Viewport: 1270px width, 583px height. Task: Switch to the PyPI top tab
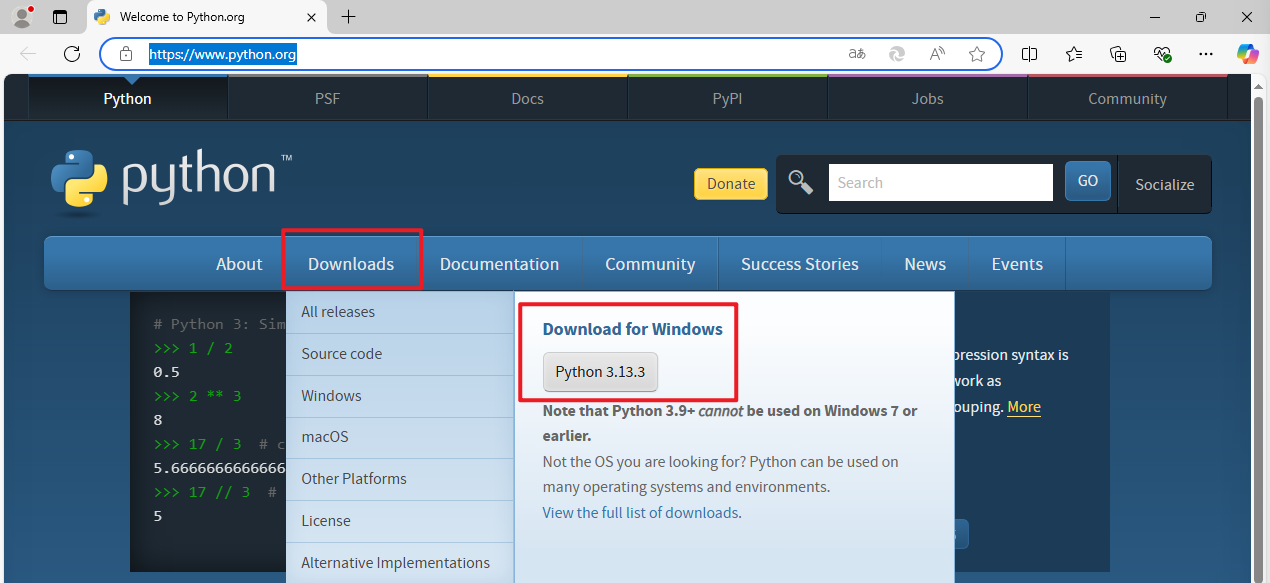[x=727, y=98]
